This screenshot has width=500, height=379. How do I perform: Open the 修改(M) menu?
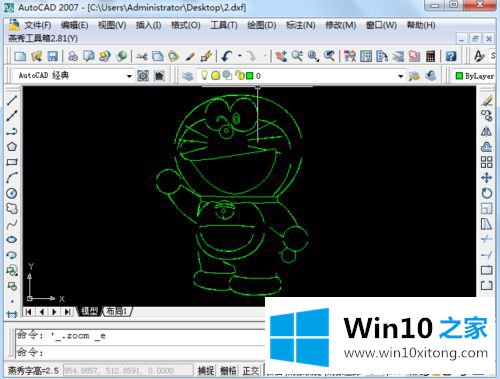(x=341, y=25)
